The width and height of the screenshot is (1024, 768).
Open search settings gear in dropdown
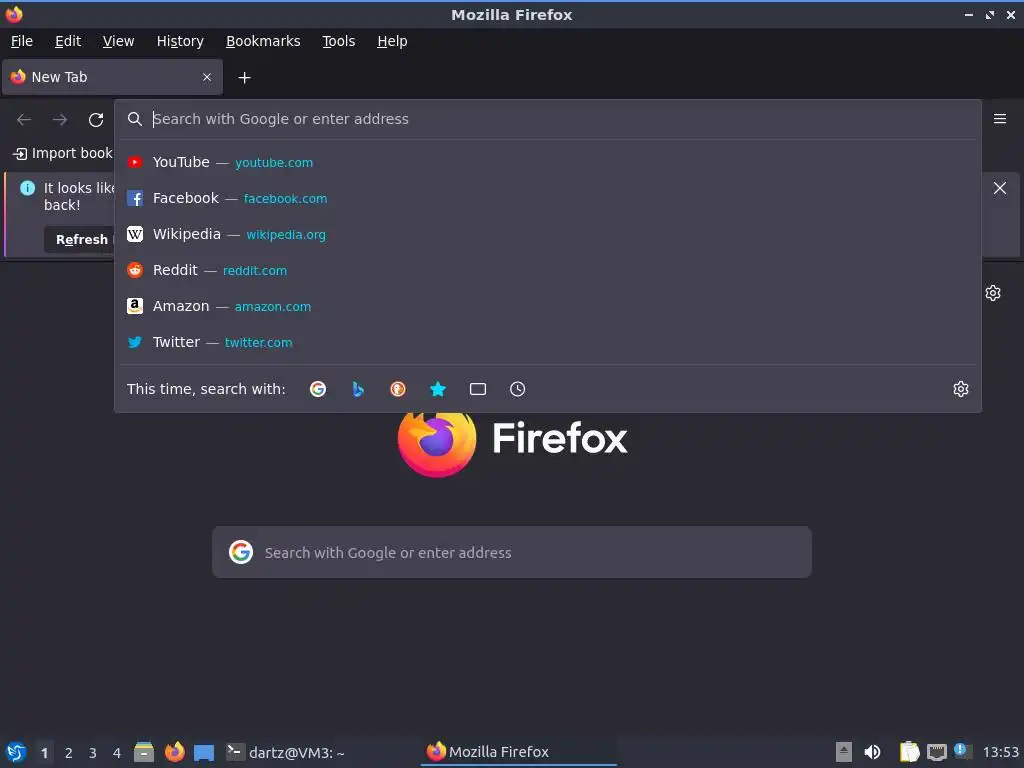point(961,389)
